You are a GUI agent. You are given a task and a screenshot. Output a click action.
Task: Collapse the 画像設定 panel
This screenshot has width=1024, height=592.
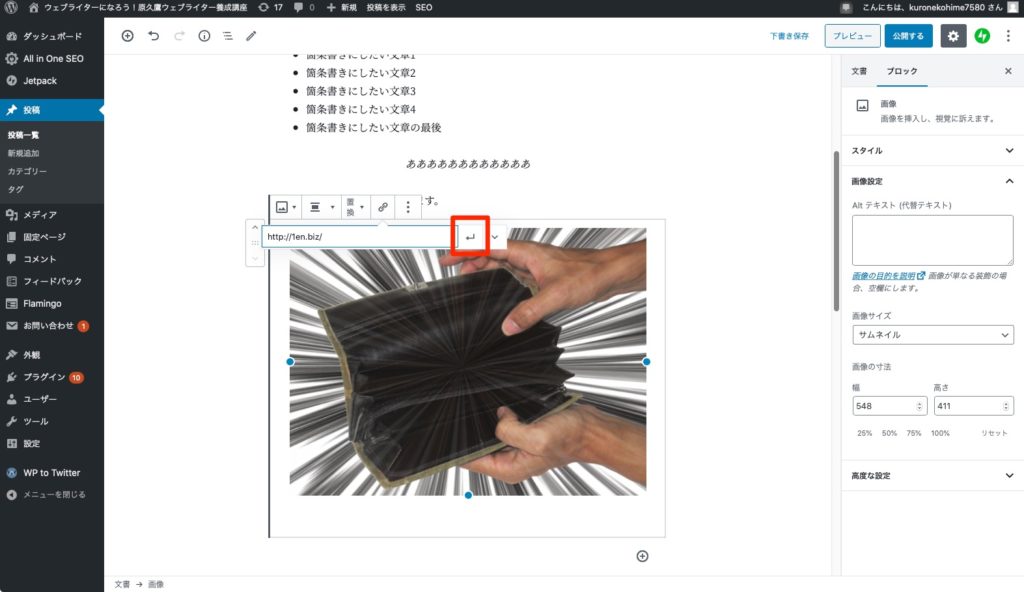[932, 181]
